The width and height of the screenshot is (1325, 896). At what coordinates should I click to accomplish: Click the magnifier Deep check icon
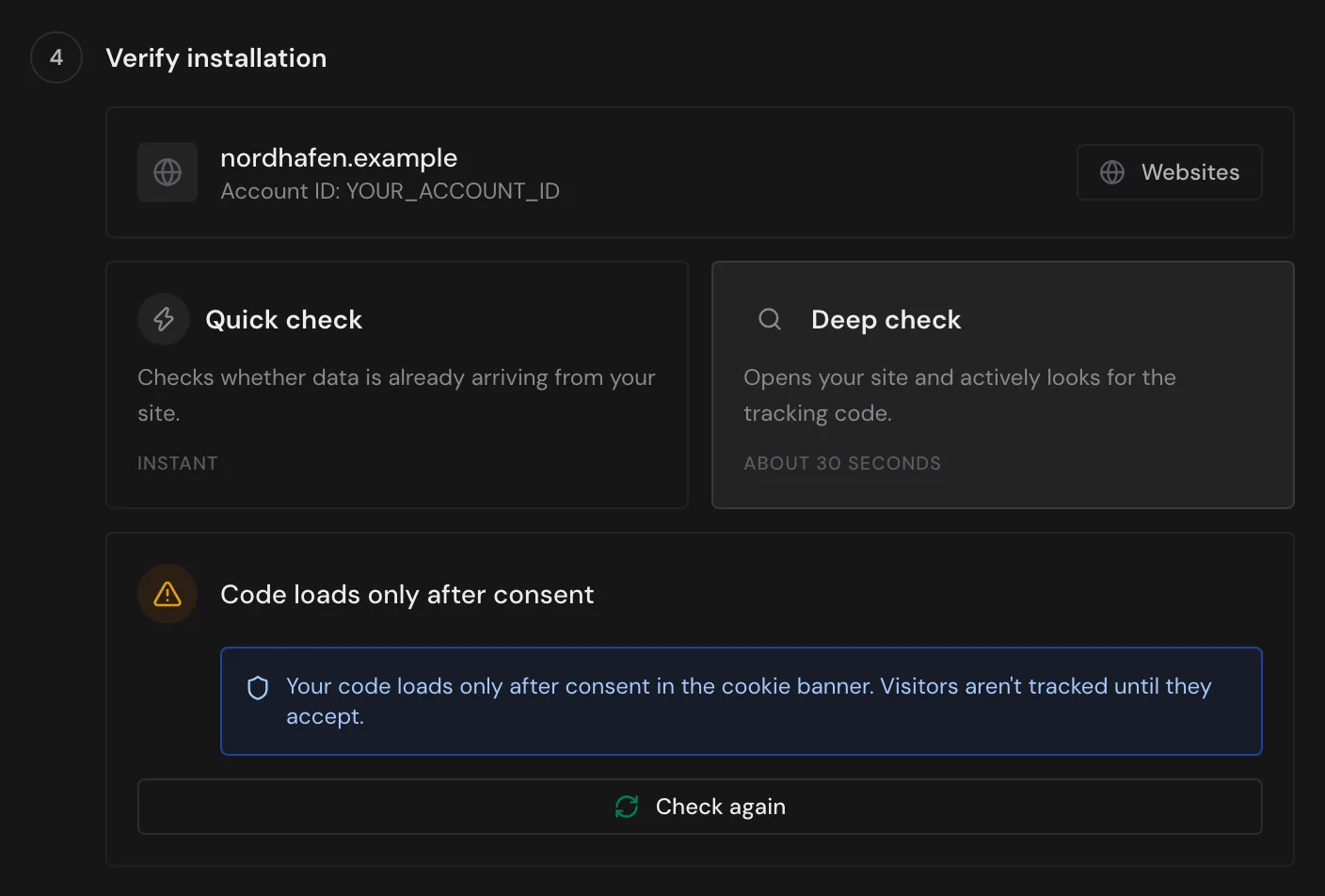pyautogui.click(x=770, y=319)
